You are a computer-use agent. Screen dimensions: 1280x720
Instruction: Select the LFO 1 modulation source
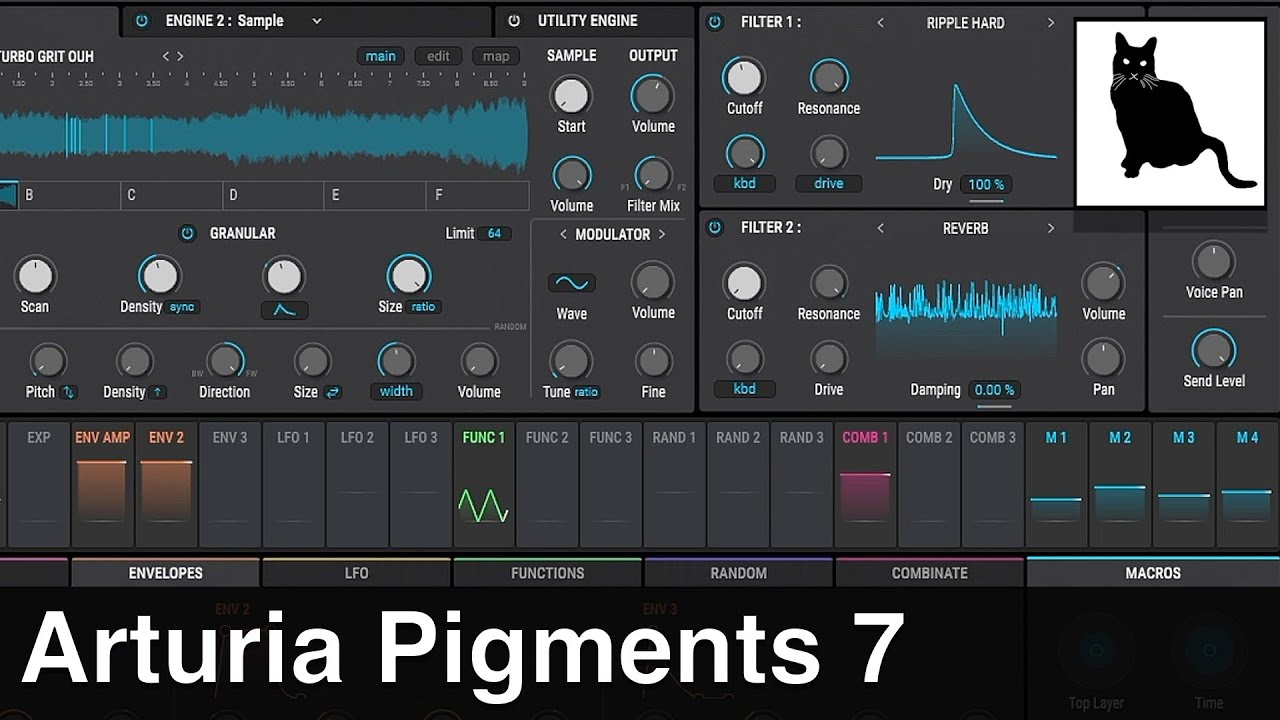coord(293,485)
